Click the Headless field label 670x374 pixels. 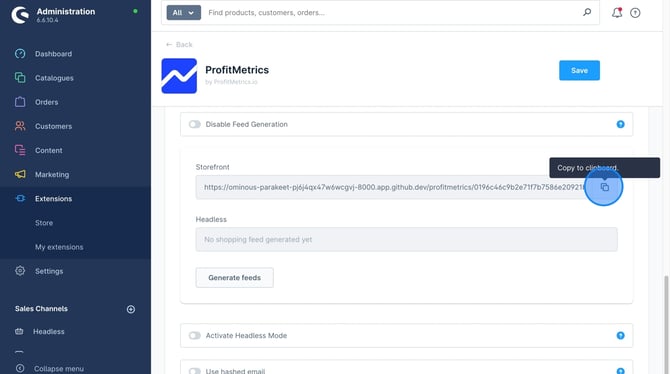[211, 219]
